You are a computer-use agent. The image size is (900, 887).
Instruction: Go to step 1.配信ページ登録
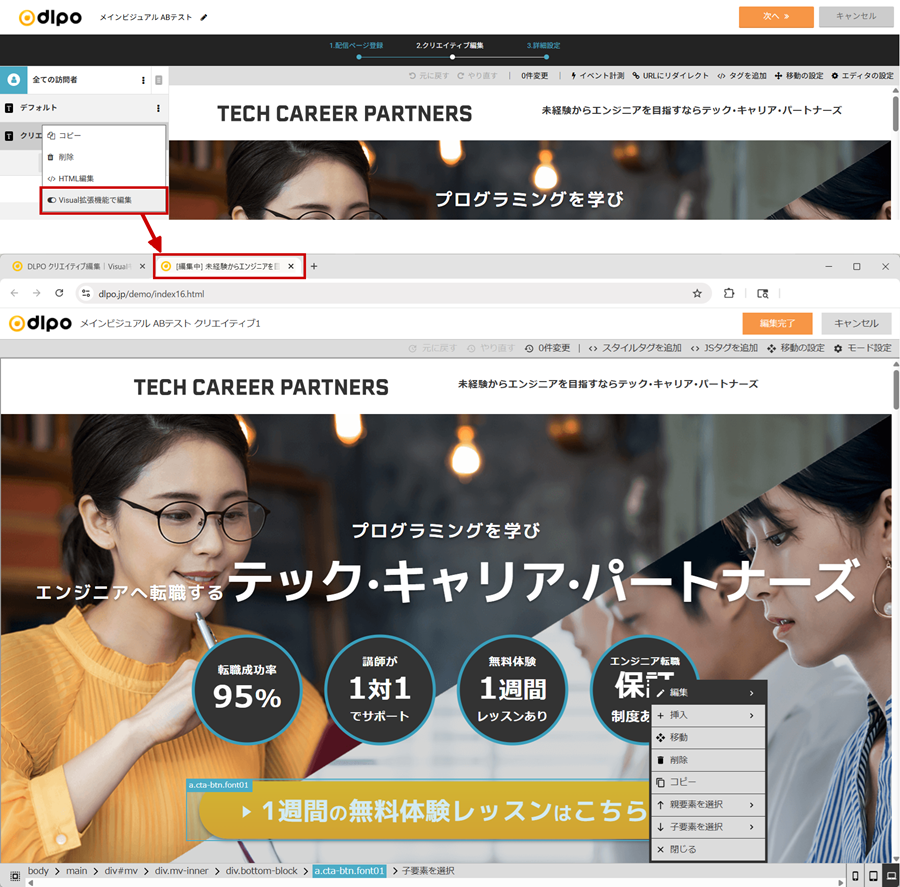(x=356, y=45)
